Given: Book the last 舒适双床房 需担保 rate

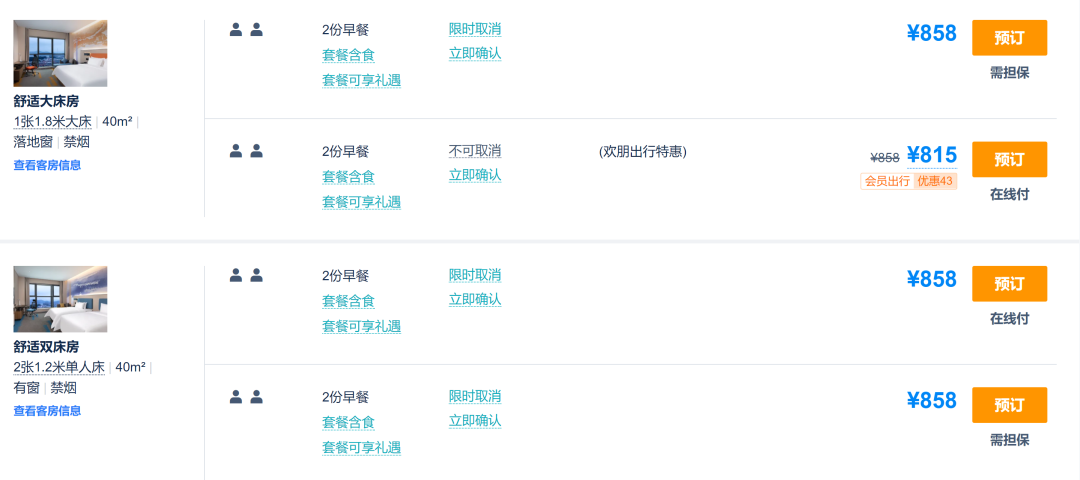Looking at the screenshot, I should (1009, 405).
